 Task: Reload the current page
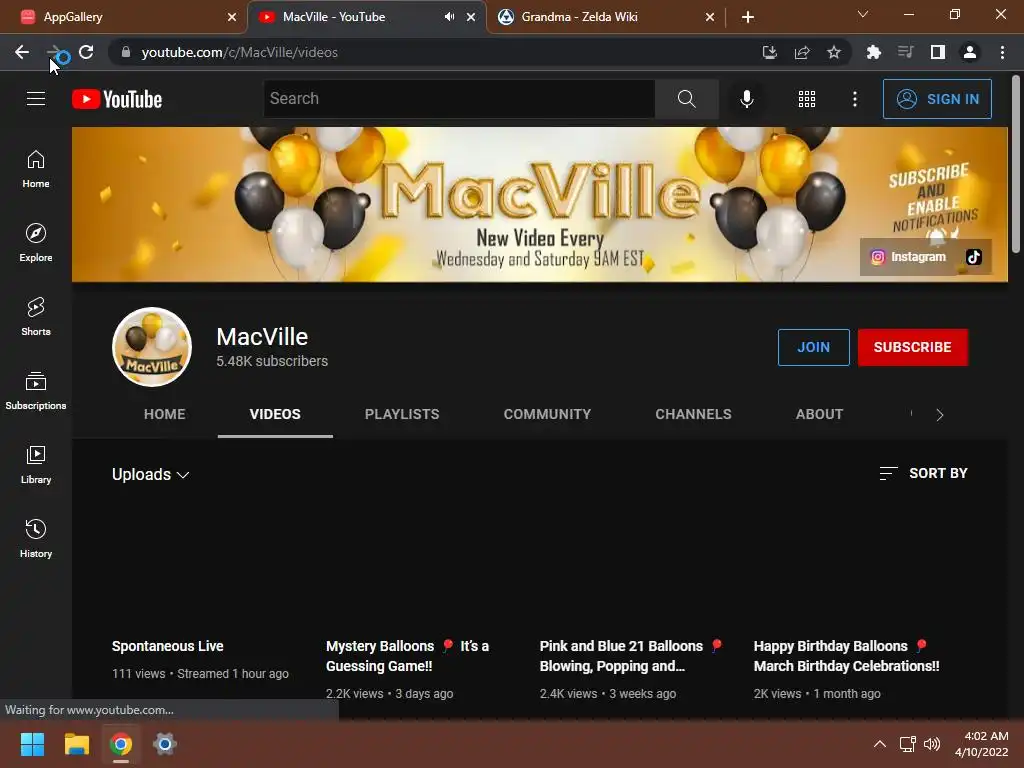[86, 52]
